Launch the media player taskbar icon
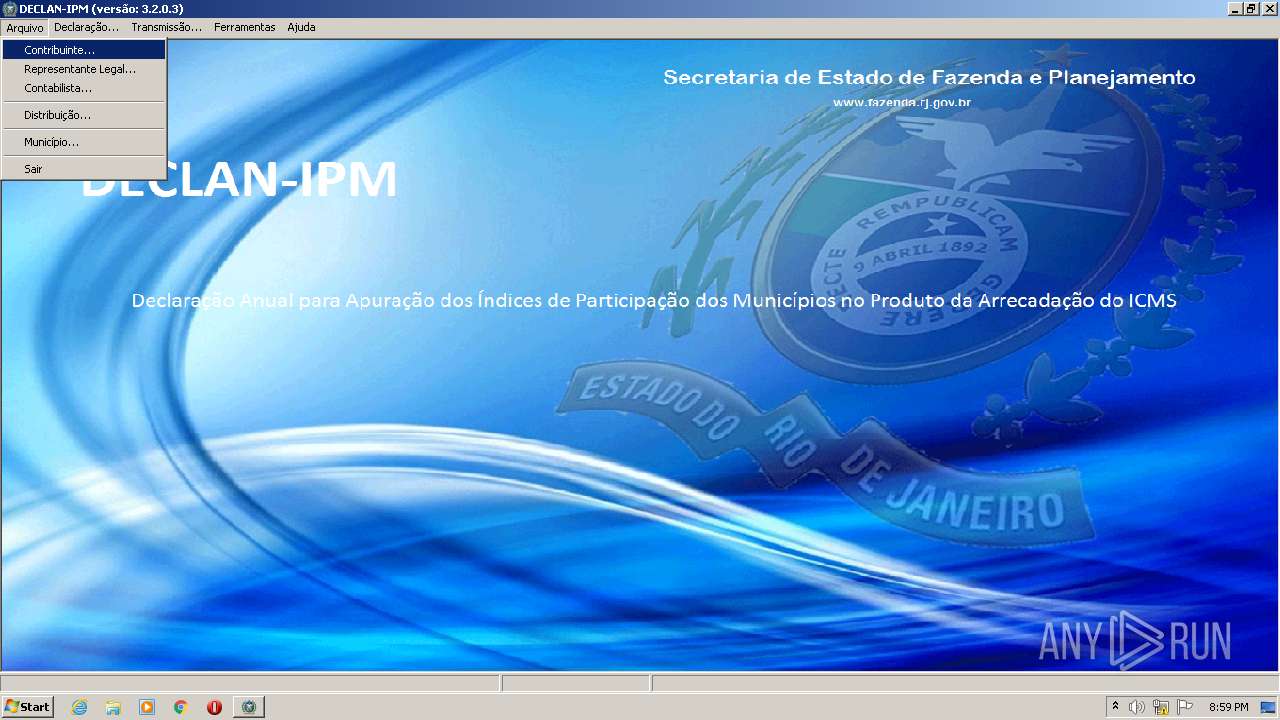1280x720 pixels. pyautogui.click(x=147, y=707)
